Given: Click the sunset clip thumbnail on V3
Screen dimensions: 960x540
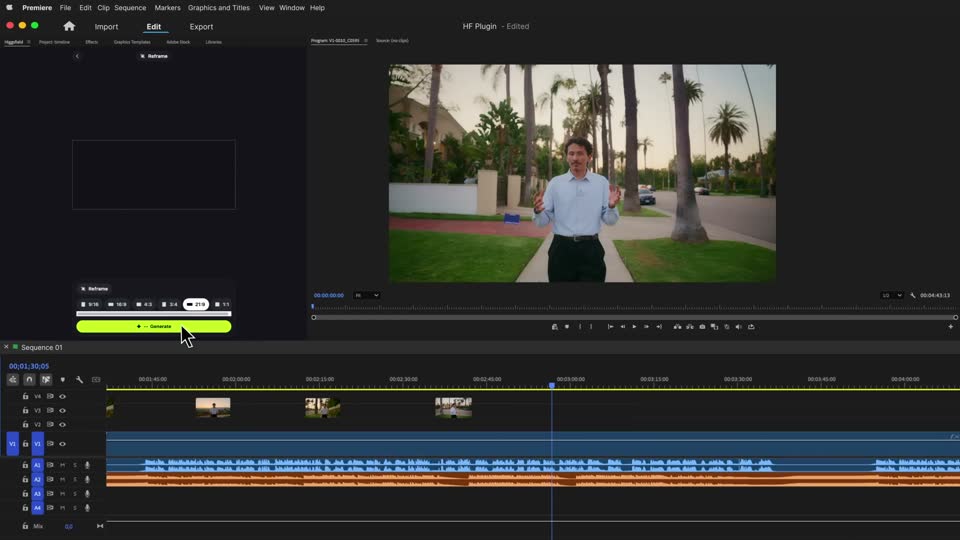Looking at the screenshot, I should tap(213, 408).
